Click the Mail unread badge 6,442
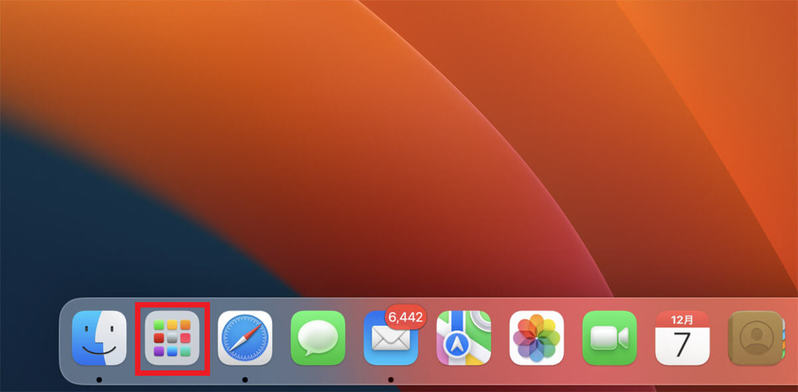The height and width of the screenshot is (392, 798). (406, 317)
